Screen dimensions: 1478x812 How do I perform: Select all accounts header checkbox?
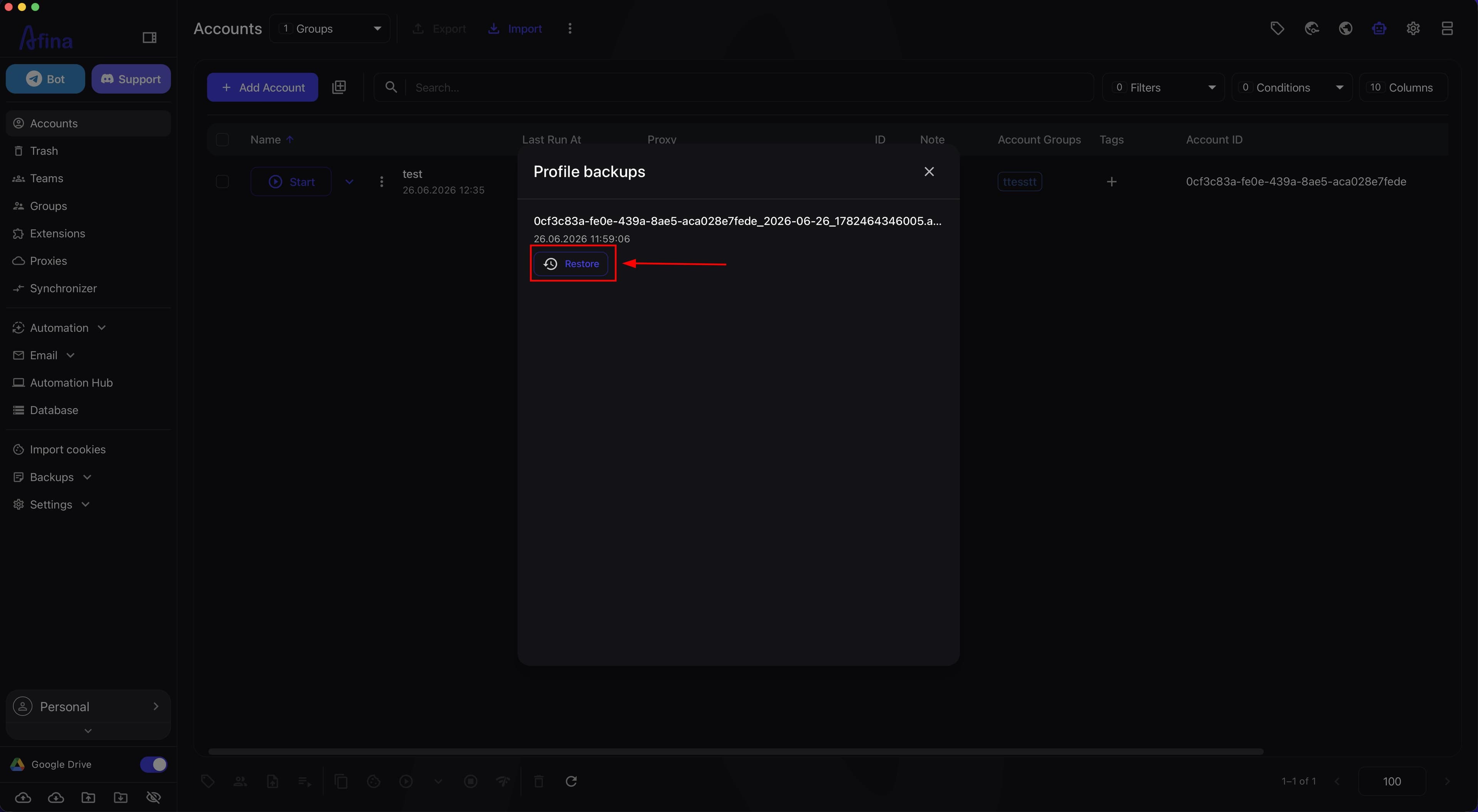[x=222, y=139]
